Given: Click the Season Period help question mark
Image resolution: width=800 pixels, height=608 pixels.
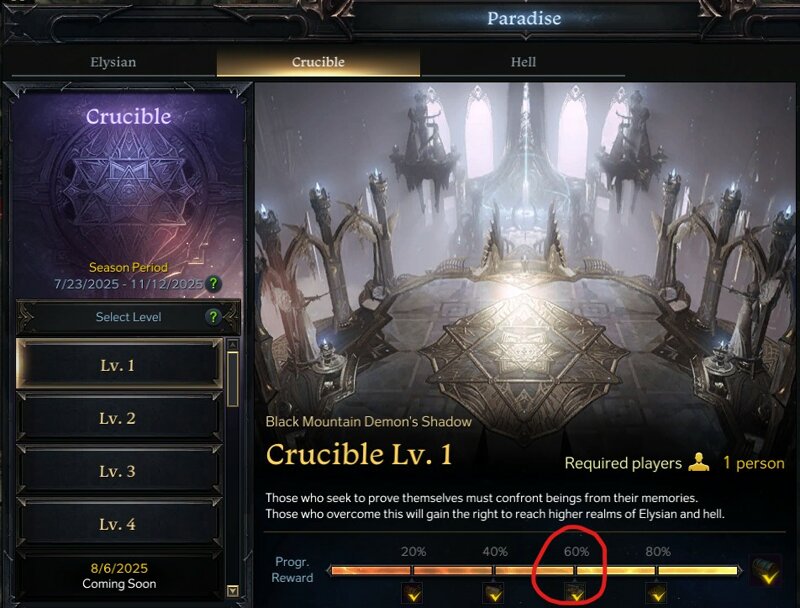Looking at the screenshot, I should pos(213,284).
